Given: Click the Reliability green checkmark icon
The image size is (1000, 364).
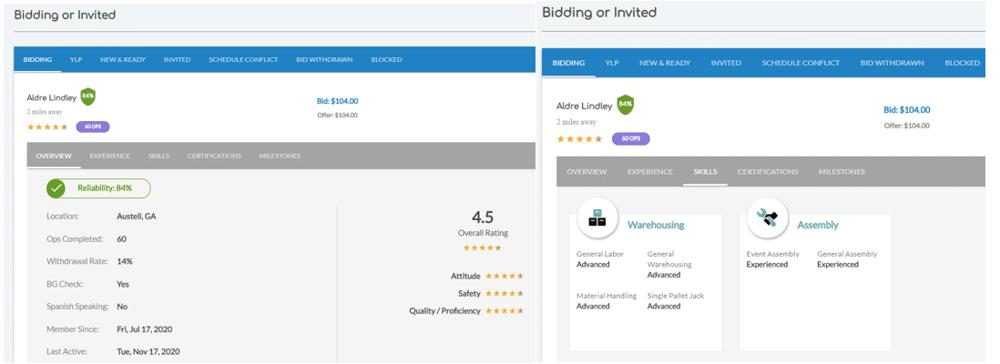Looking at the screenshot, I should [x=56, y=188].
